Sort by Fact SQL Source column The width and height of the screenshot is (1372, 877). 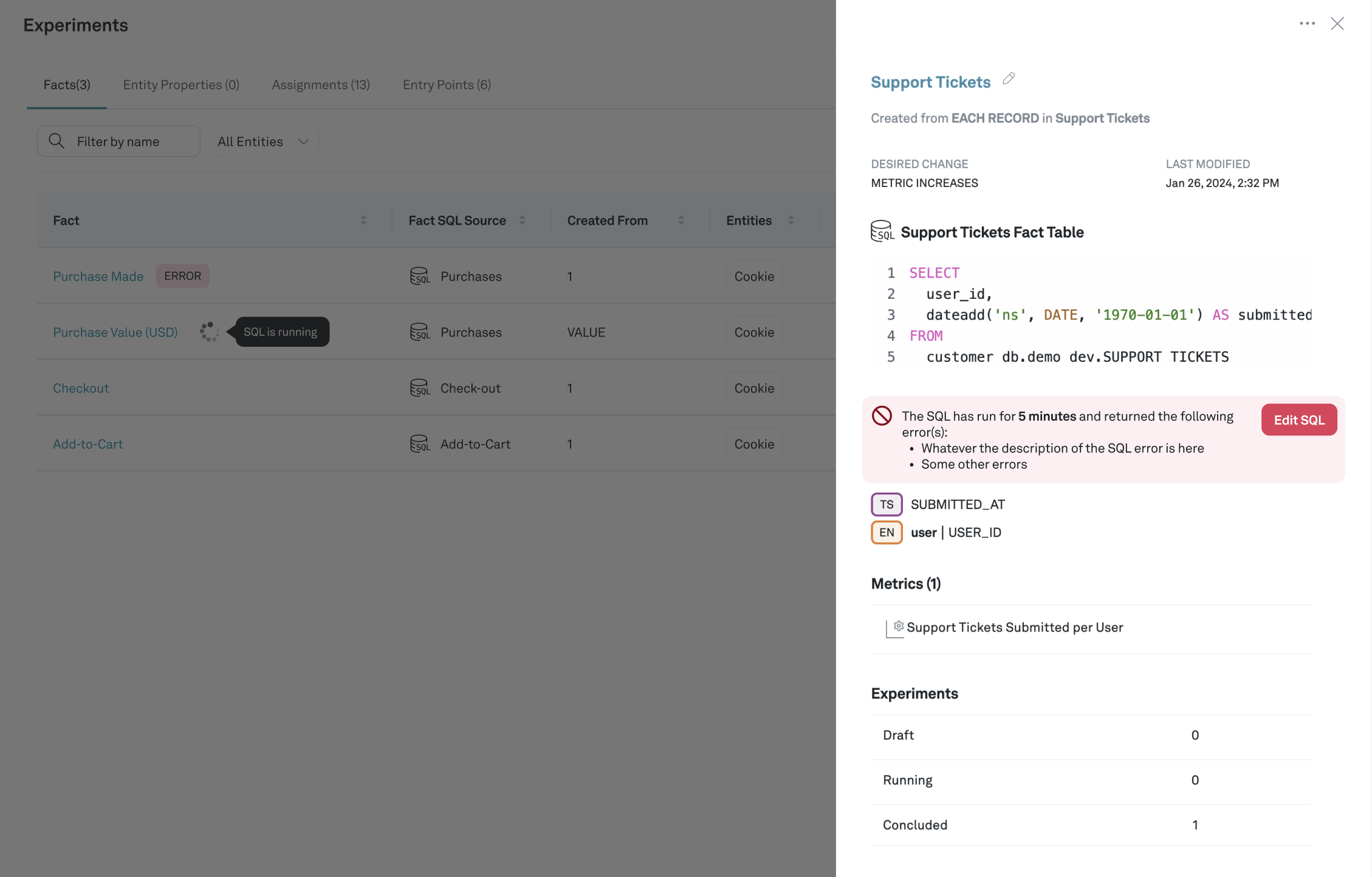[x=523, y=220]
